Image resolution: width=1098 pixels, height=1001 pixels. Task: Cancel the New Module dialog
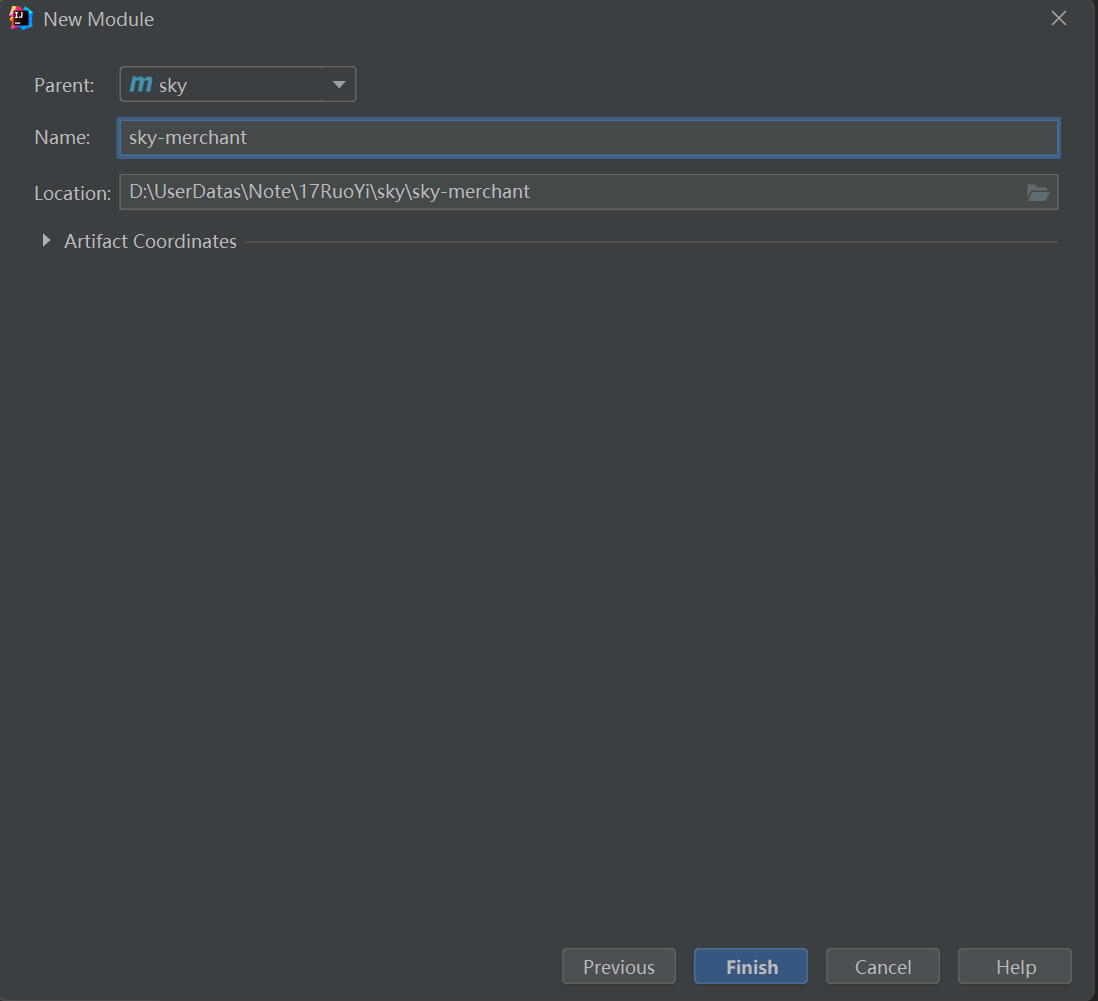point(883,967)
